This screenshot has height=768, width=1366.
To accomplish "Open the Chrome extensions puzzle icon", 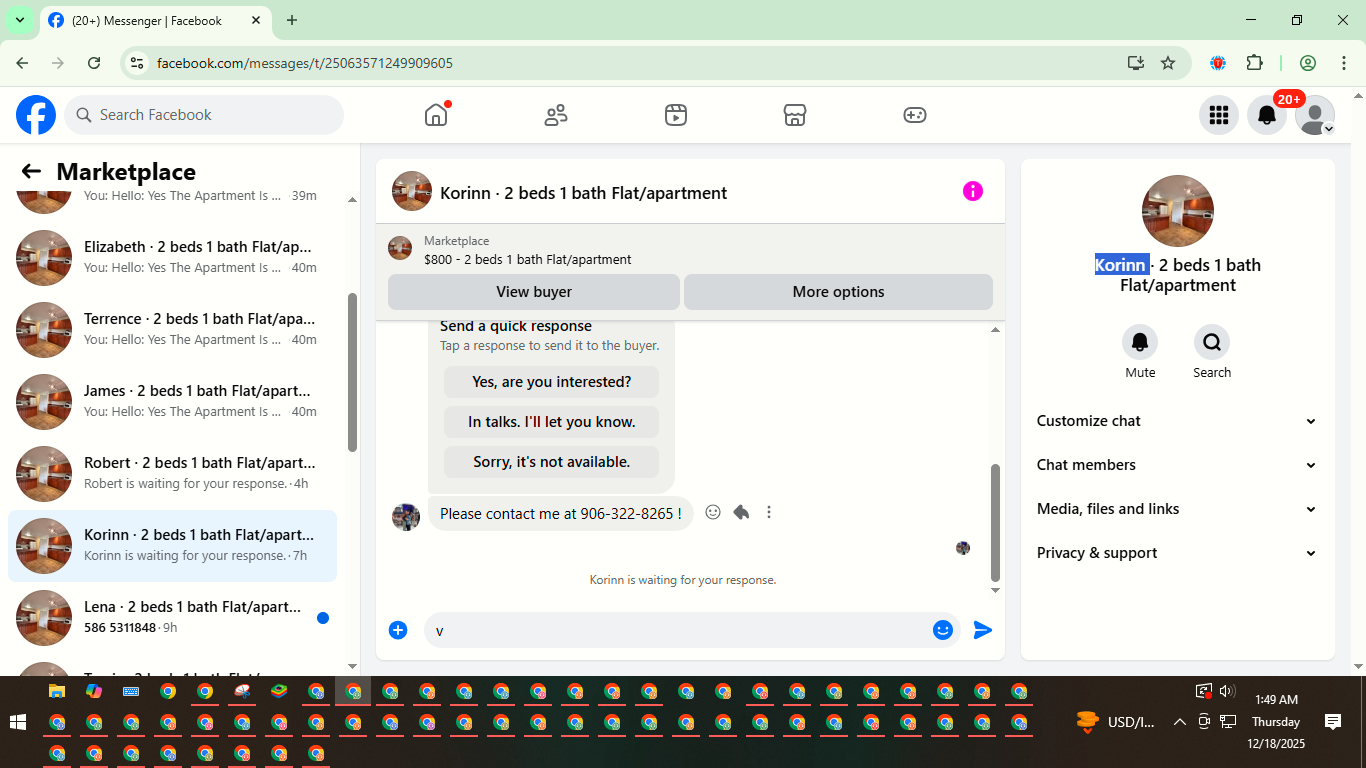I will 1255,63.
